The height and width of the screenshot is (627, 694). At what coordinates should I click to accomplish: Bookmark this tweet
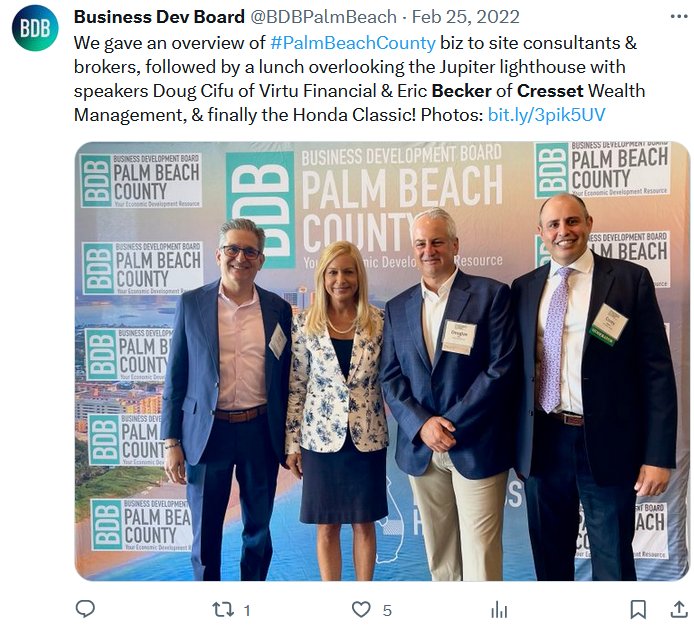pos(638,610)
